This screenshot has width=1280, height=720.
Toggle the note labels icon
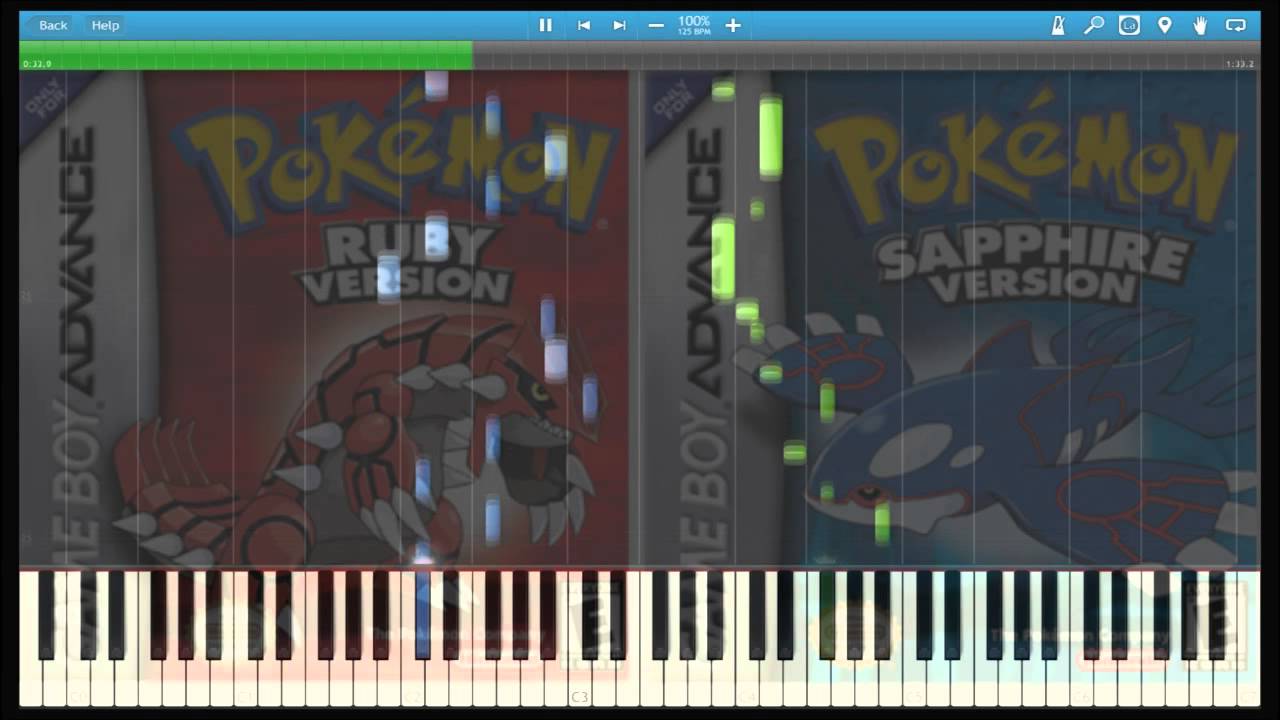pos(1129,25)
